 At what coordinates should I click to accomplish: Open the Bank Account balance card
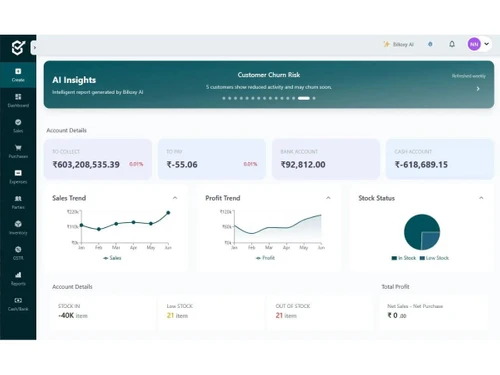pos(326,159)
